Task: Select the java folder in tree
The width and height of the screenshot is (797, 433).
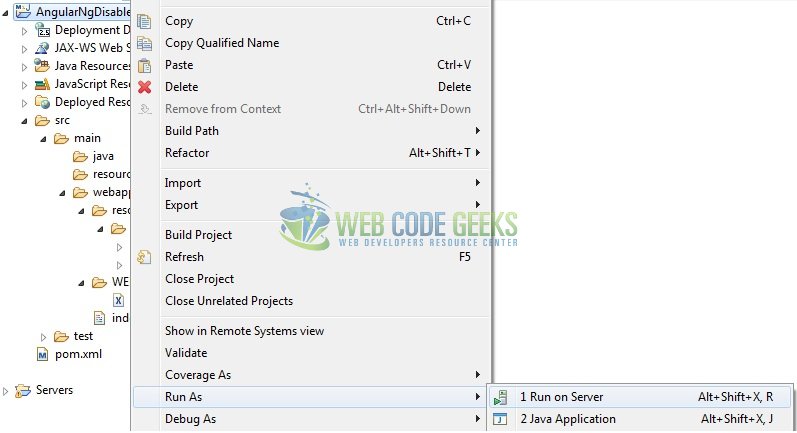Action: click(103, 157)
